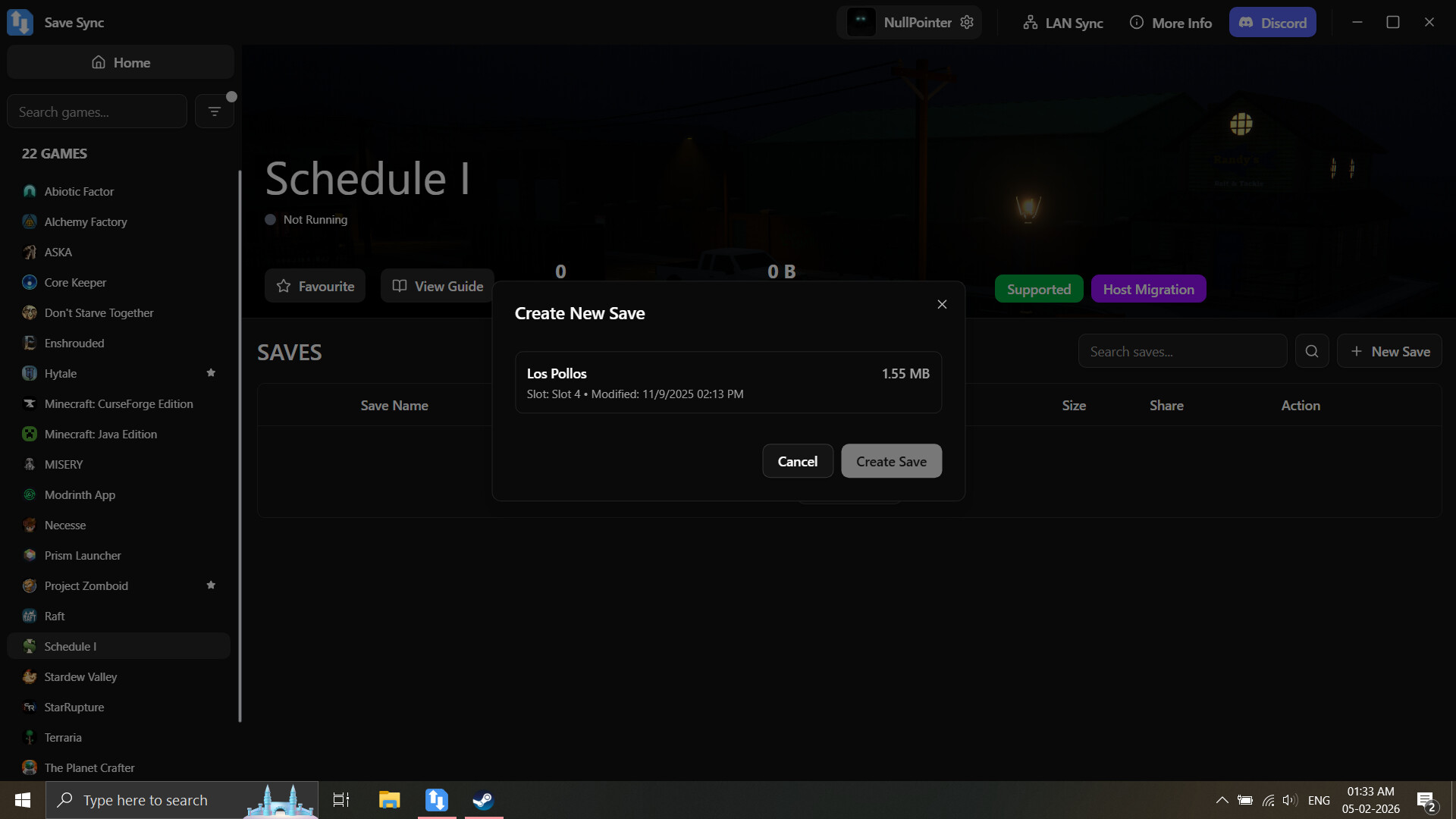The width and height of the screenshot is (1456, 819).
Task: Open View Guide for Schedule I
Action: (438, 286)
